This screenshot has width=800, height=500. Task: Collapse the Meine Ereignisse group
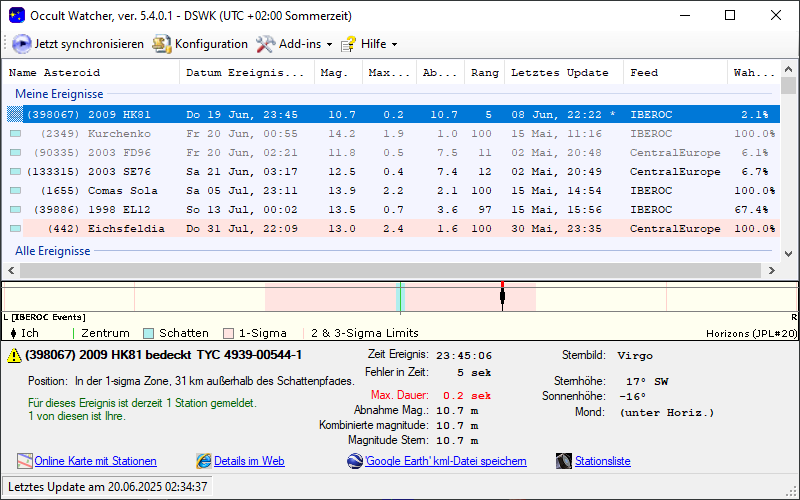tap(59, 94)
